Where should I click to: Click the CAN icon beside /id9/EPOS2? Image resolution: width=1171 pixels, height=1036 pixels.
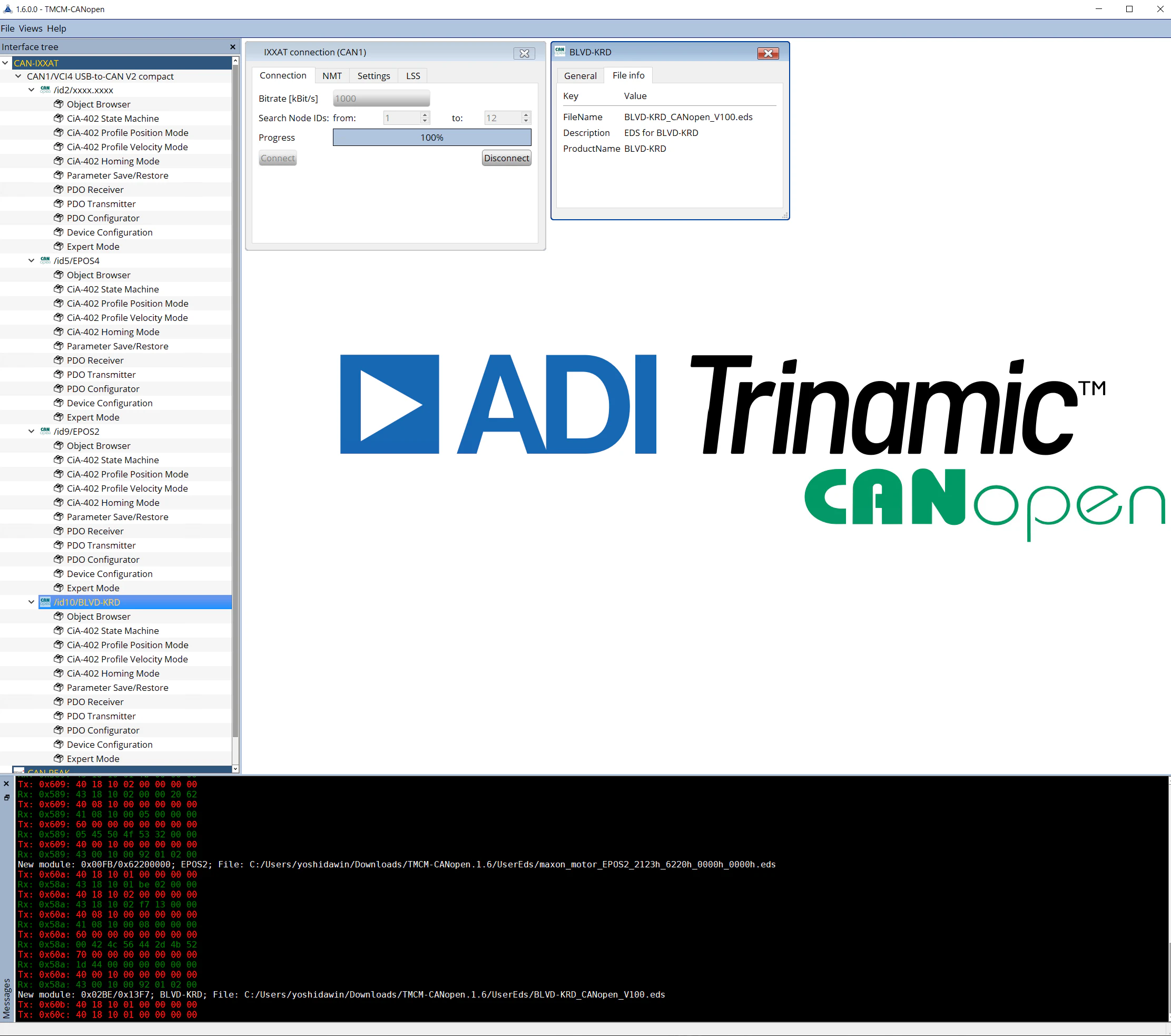[x=45, y=432]
